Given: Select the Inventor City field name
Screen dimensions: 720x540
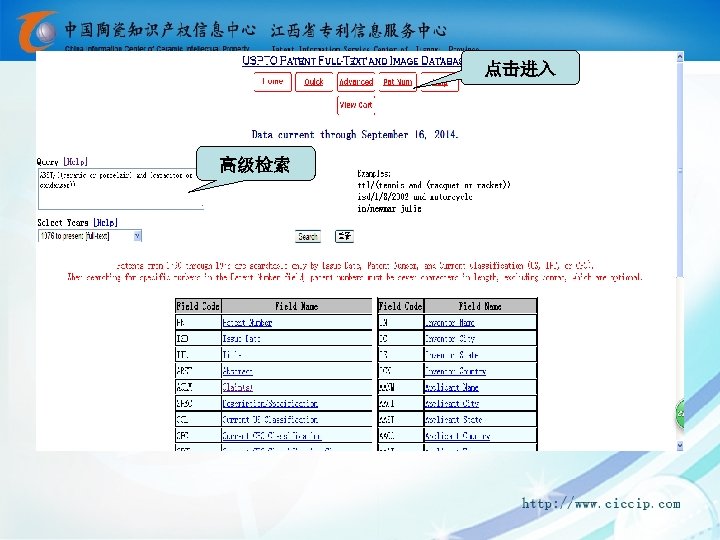Looking at the screenshot, I should (450, 339).
